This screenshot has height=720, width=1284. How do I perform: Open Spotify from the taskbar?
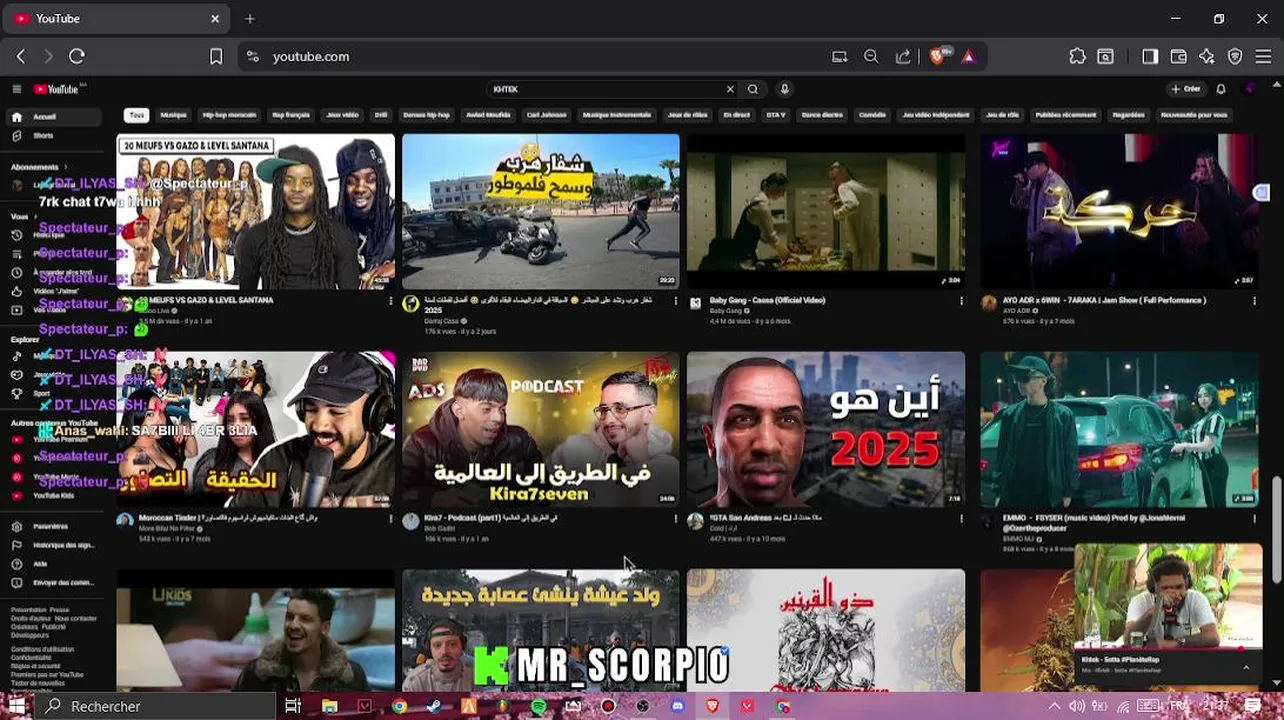tap(539, 706)
